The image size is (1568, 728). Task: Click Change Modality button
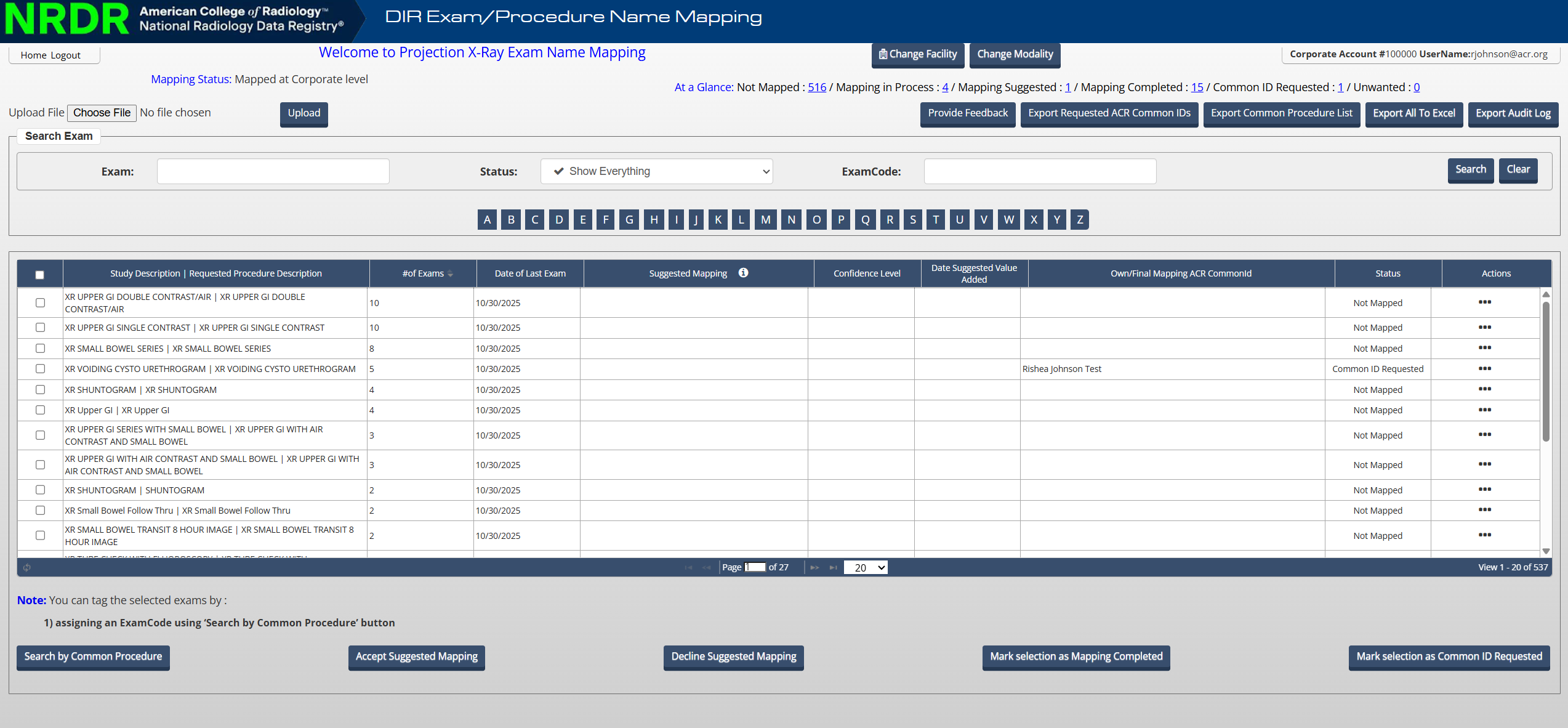[x=1015, y=54]
